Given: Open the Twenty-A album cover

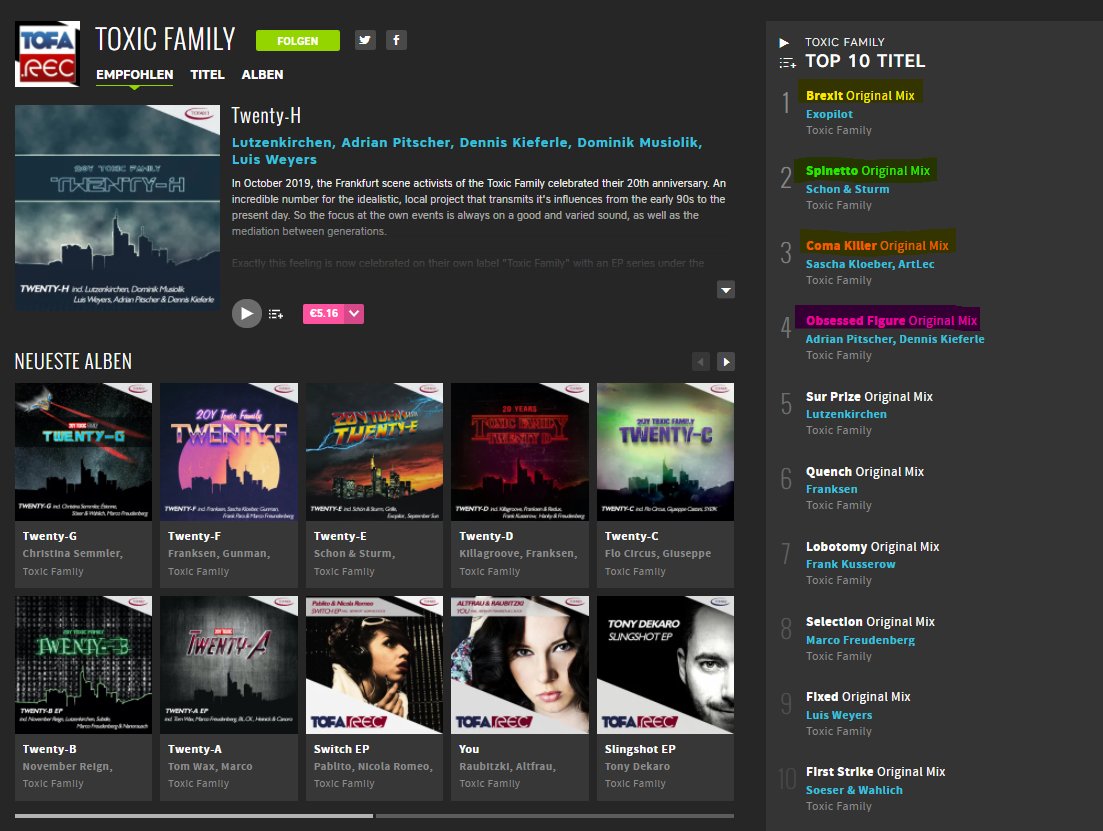Looking at the screenshot, I should [229, 665].
